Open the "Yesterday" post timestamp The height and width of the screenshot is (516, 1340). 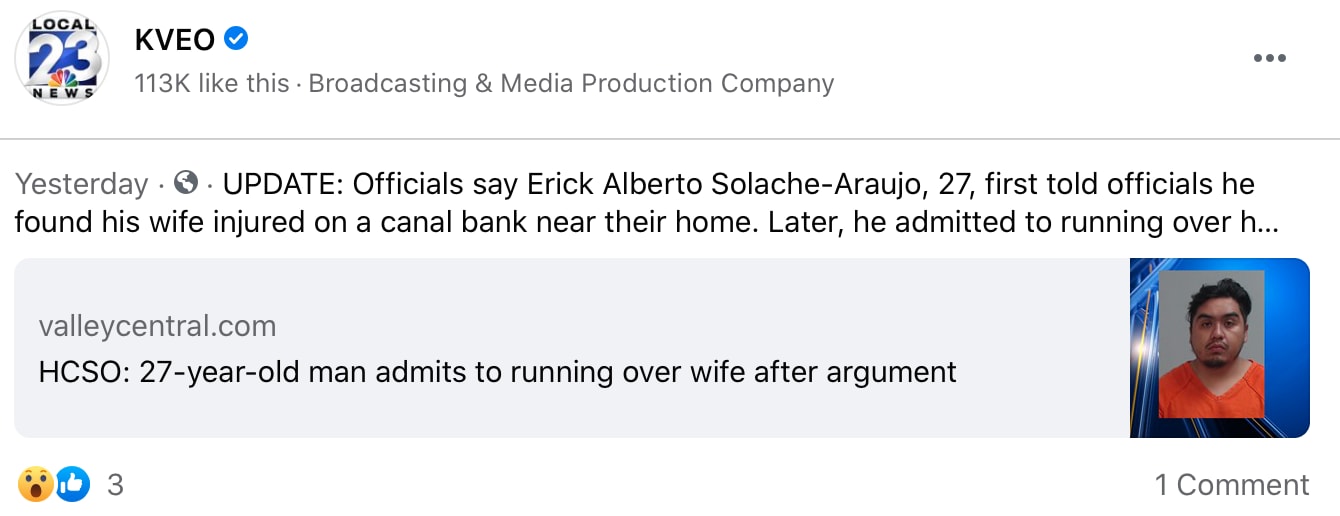click(x=81, y=184)
